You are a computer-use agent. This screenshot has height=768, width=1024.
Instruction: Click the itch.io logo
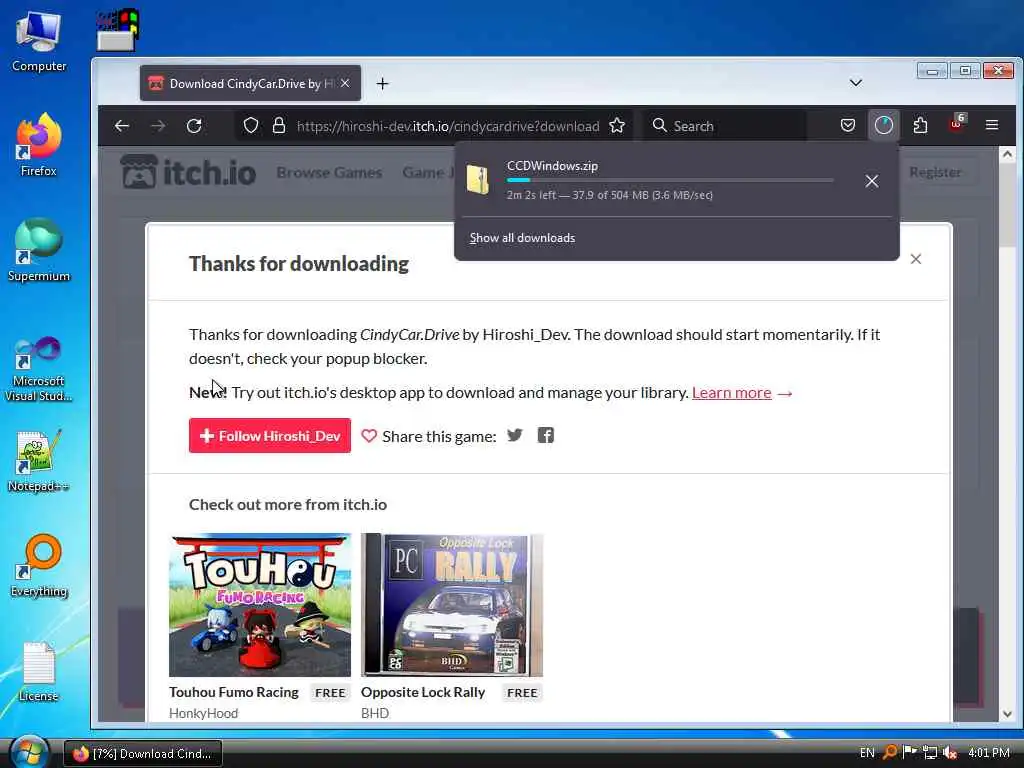click(188, 172)
